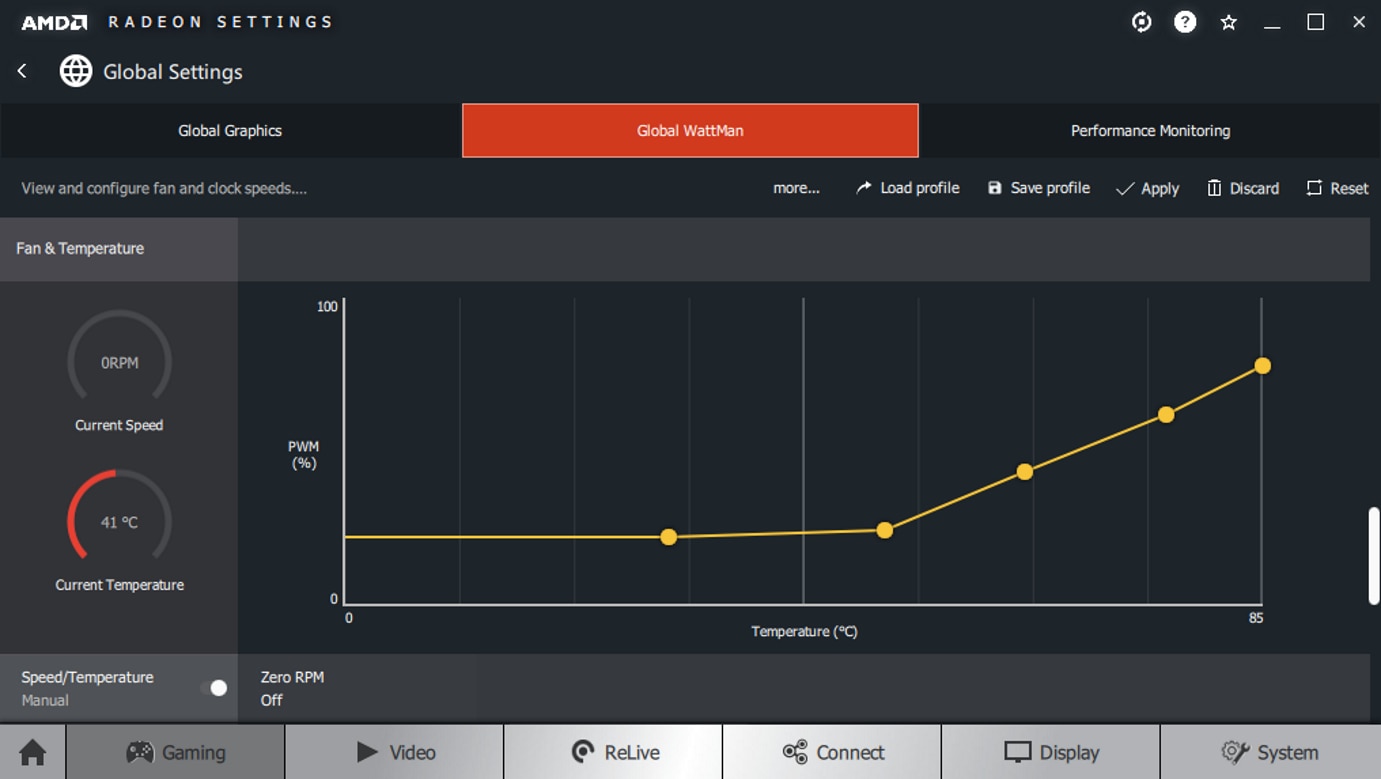This screenshot has width=1381, height=779.
Task: Open the Video section
Action: click(394, 752)
